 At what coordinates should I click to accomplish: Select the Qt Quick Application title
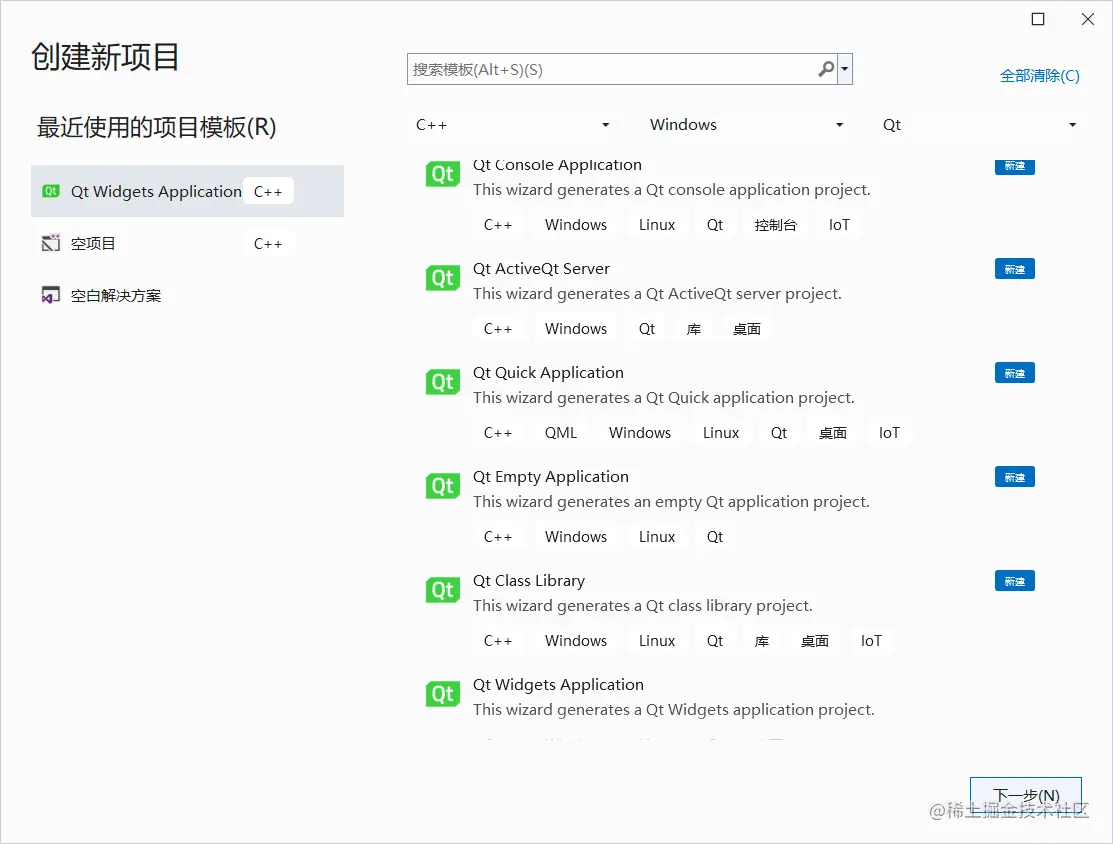(548, 373)
